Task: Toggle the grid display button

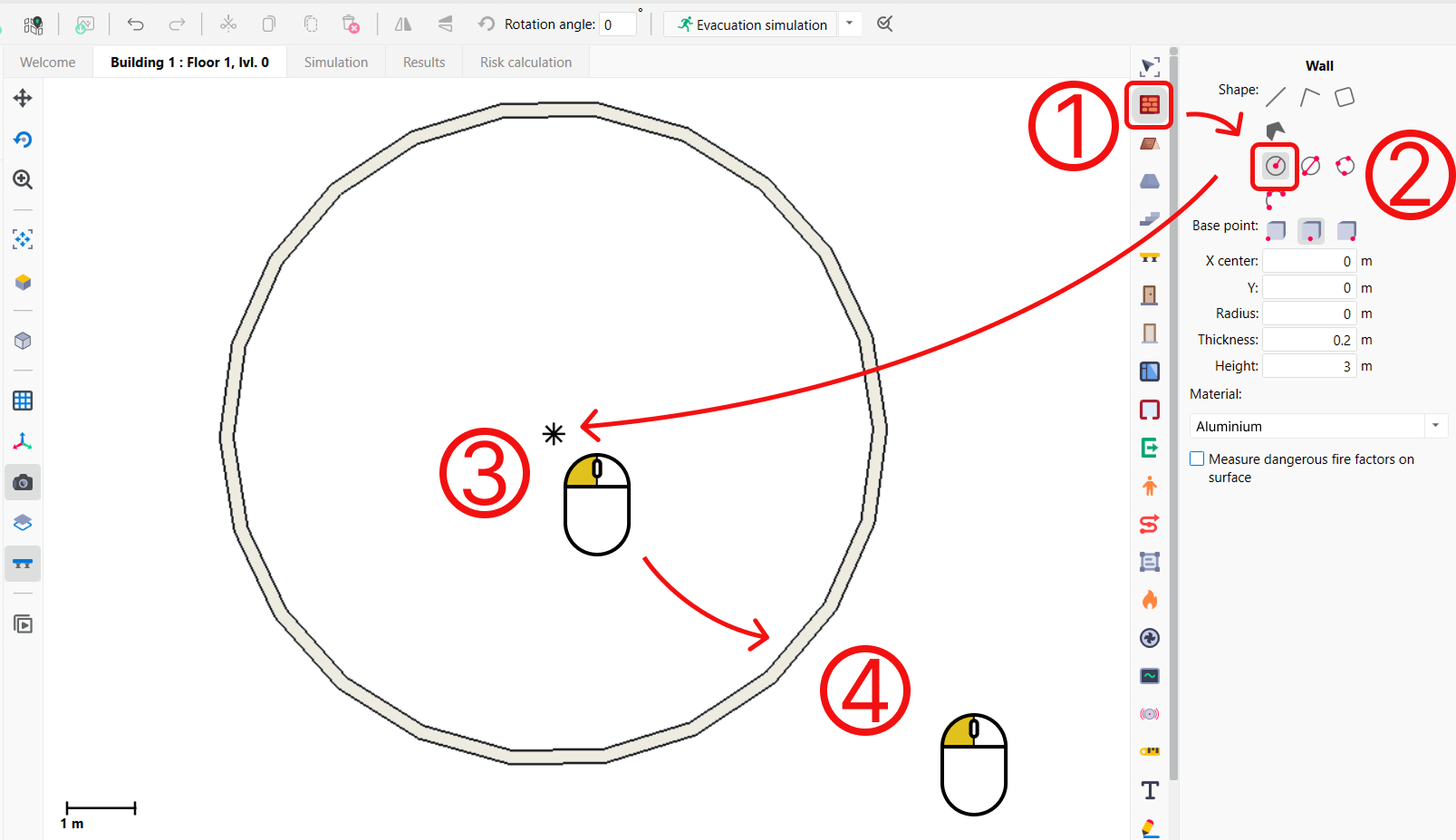Action: pos(23,401)
